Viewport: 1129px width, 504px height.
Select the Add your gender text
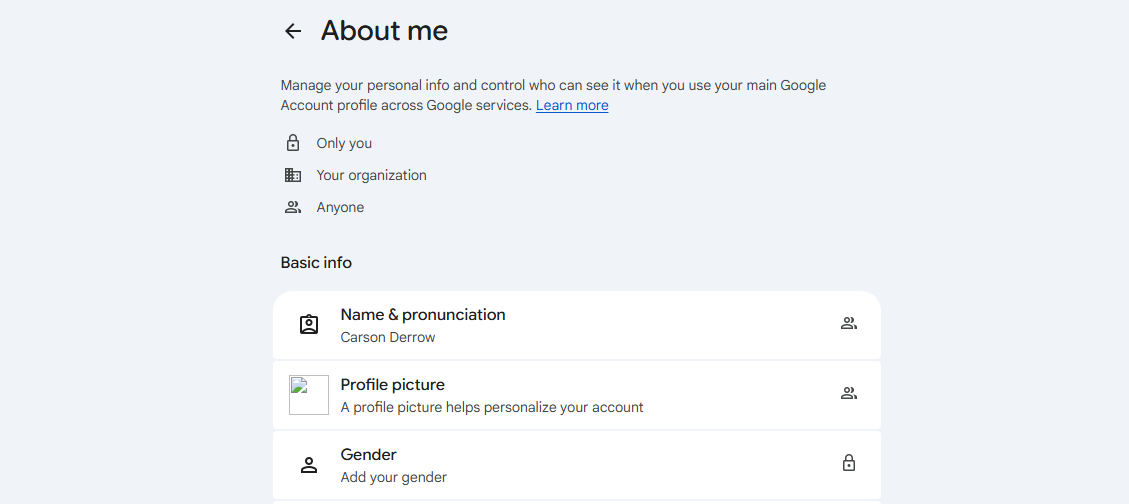(393, 477)
